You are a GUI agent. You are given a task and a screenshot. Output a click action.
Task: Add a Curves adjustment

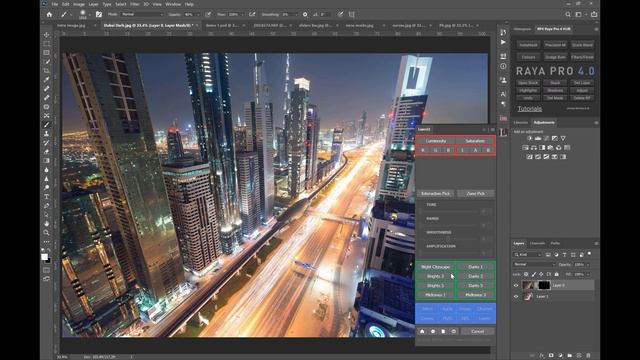point(547,138)
